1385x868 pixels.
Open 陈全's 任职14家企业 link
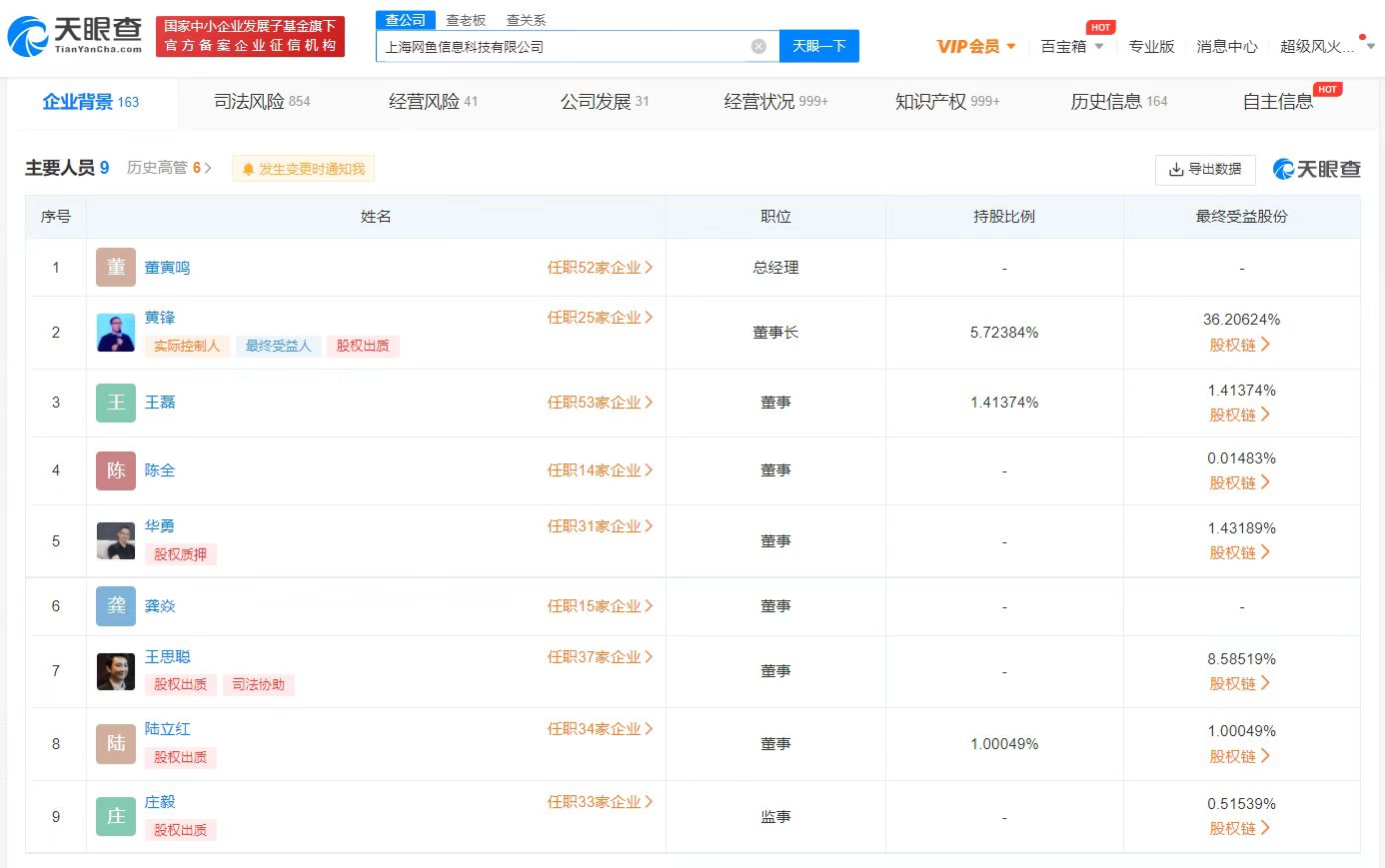(600, 470)
